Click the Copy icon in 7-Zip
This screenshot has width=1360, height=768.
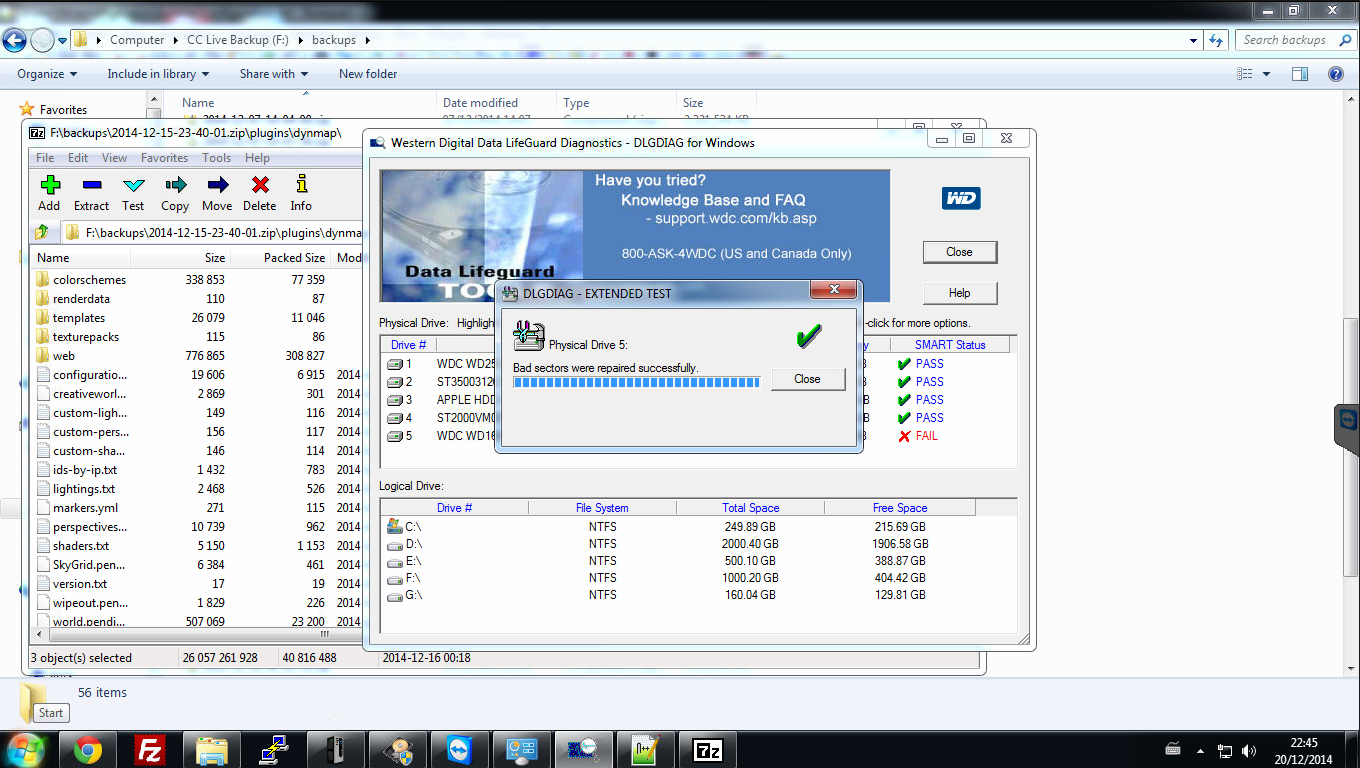coord(175,192)
